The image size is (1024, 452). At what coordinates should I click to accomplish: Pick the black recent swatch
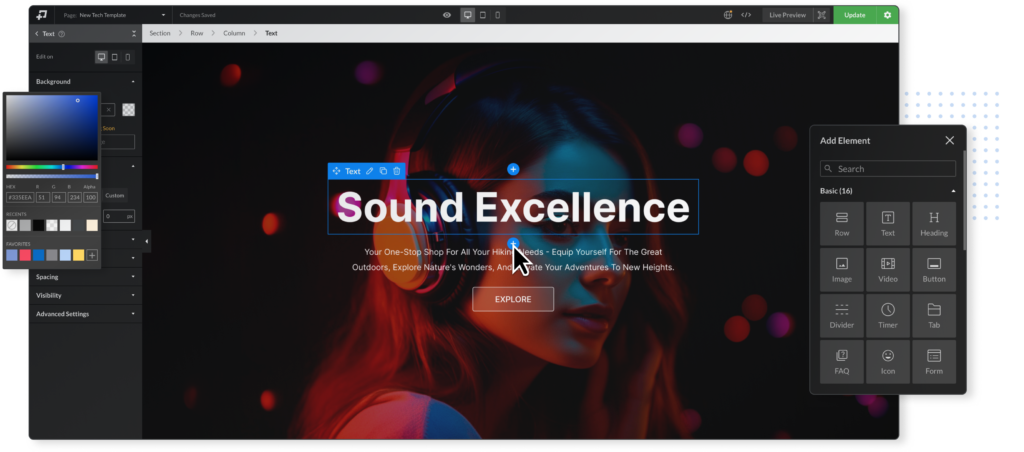[x=39, y=225]
